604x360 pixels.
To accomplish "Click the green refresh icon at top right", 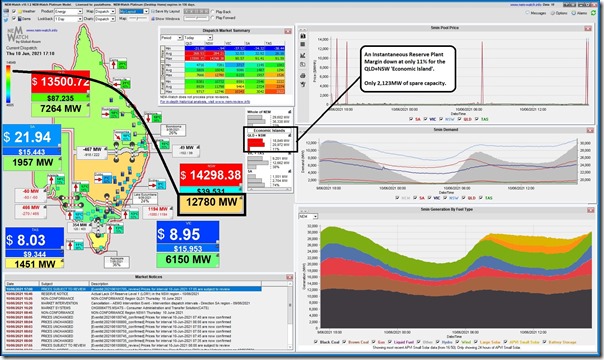I will 594,13.
